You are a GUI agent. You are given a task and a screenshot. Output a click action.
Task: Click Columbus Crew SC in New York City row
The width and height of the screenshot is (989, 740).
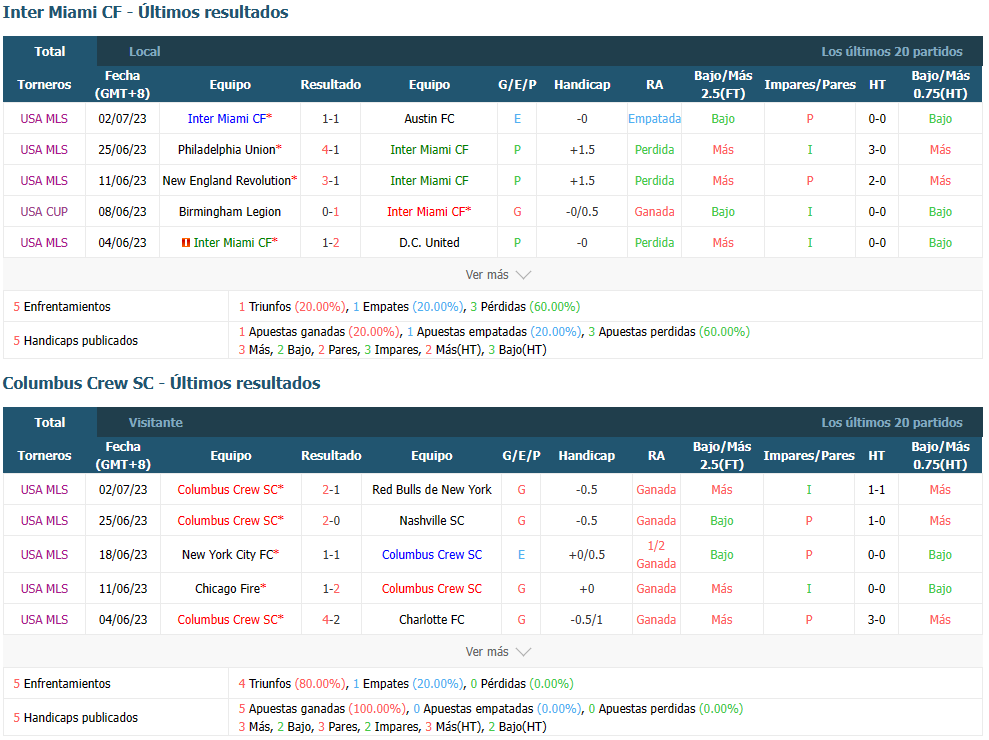432,555
